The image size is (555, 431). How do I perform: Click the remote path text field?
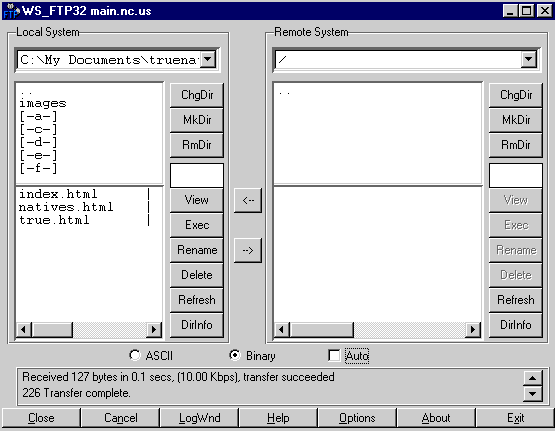398,60
